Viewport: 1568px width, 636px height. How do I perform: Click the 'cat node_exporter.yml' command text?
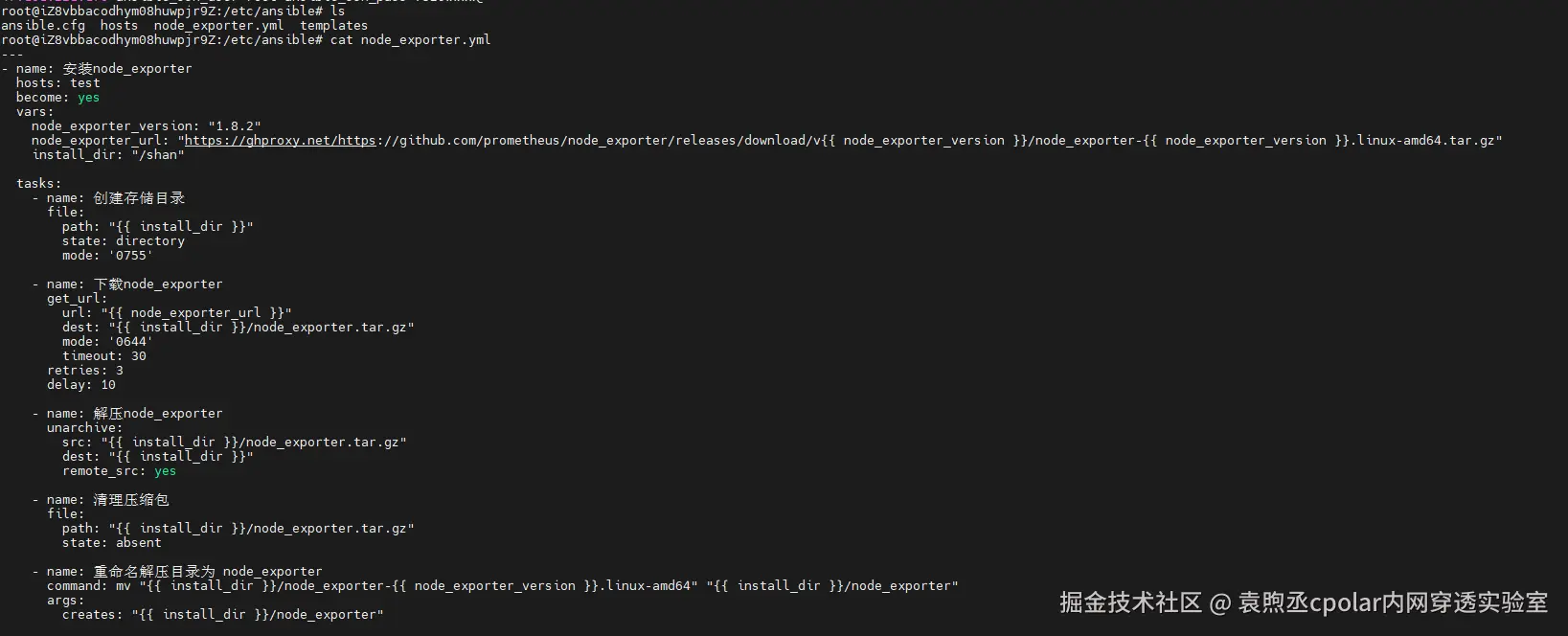pos(410,40)
